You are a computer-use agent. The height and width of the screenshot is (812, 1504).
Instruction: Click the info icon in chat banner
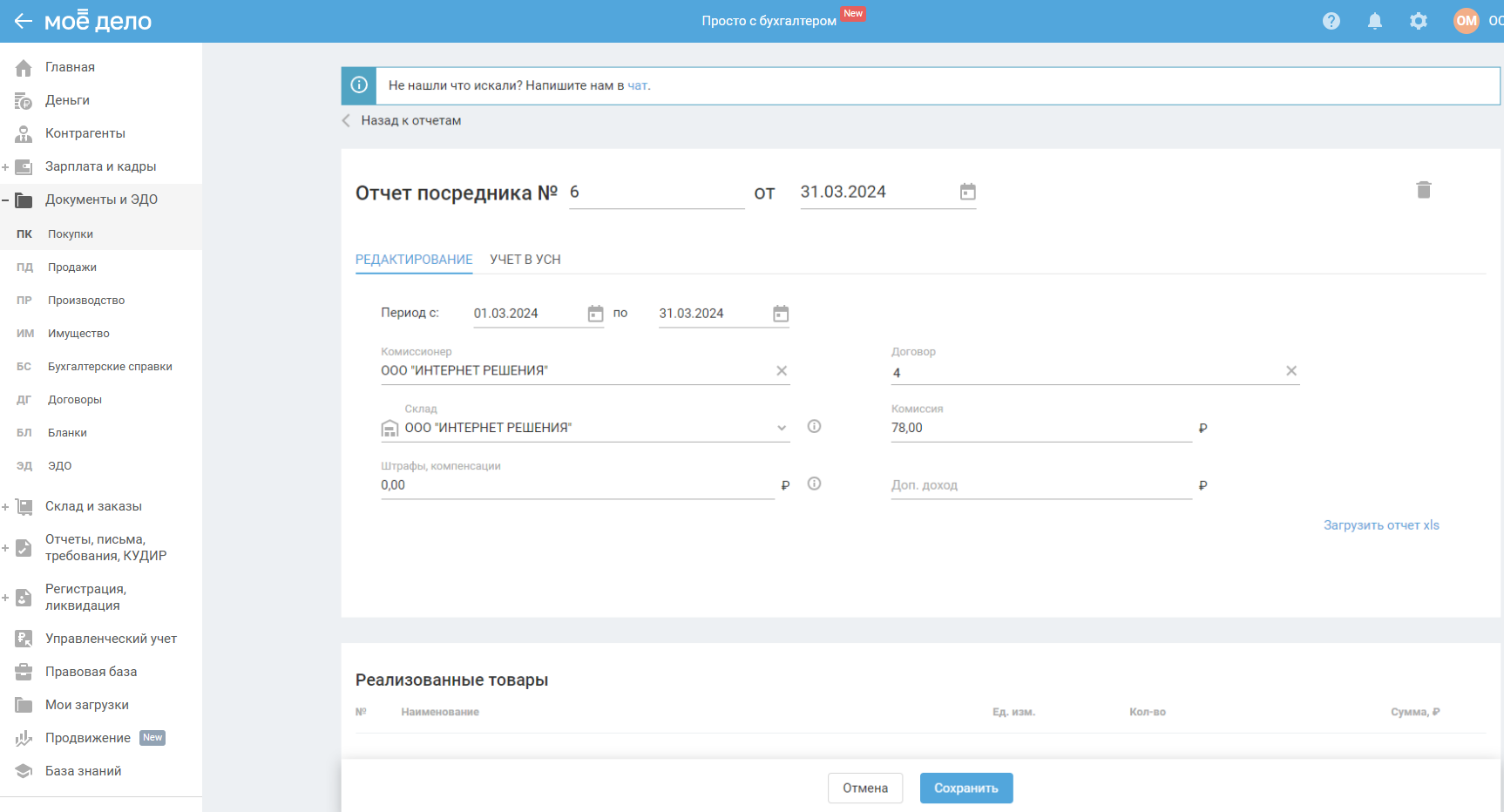[x=358, y=85]
